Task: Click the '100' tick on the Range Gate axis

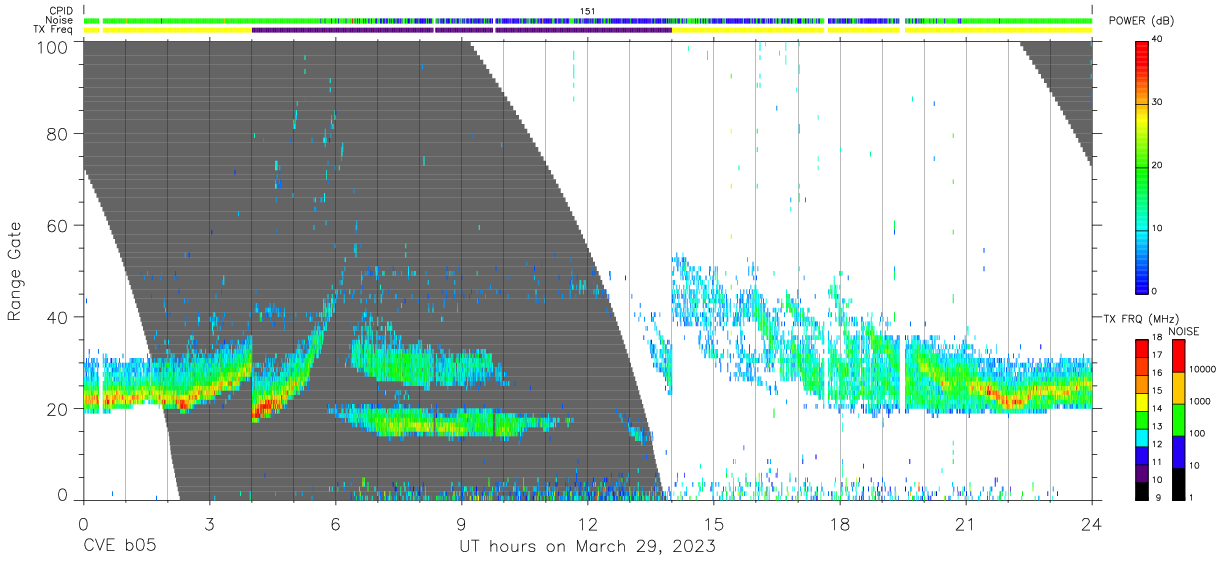Action: (x=52, y=46)
